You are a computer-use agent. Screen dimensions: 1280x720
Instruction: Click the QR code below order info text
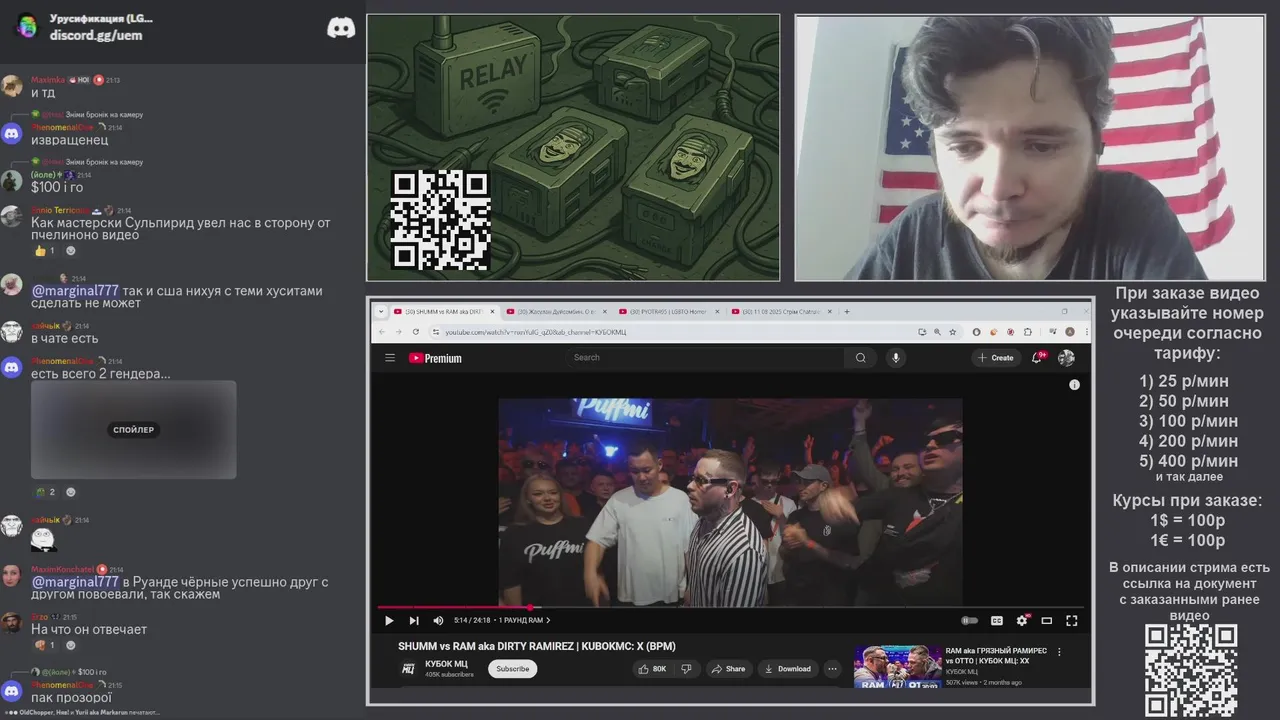(1191, 671)
